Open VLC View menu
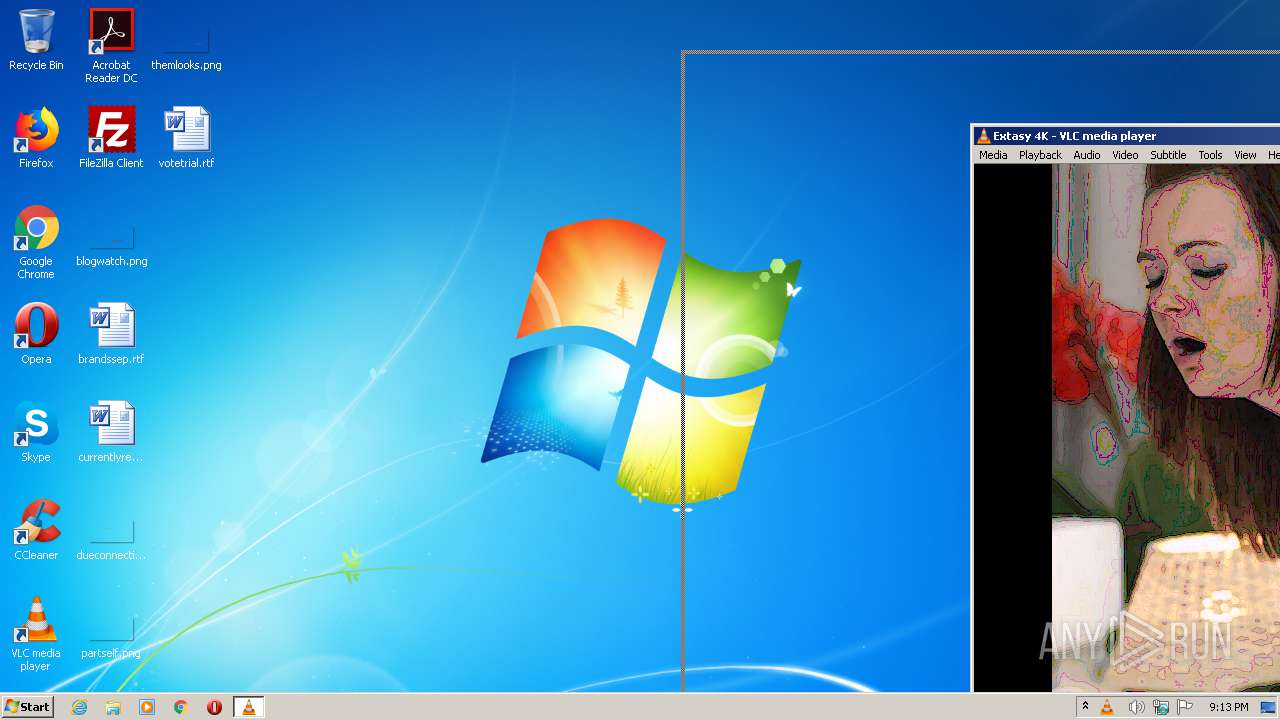The width and height of the screenshot is (1280, 720). click(1245, 155)
